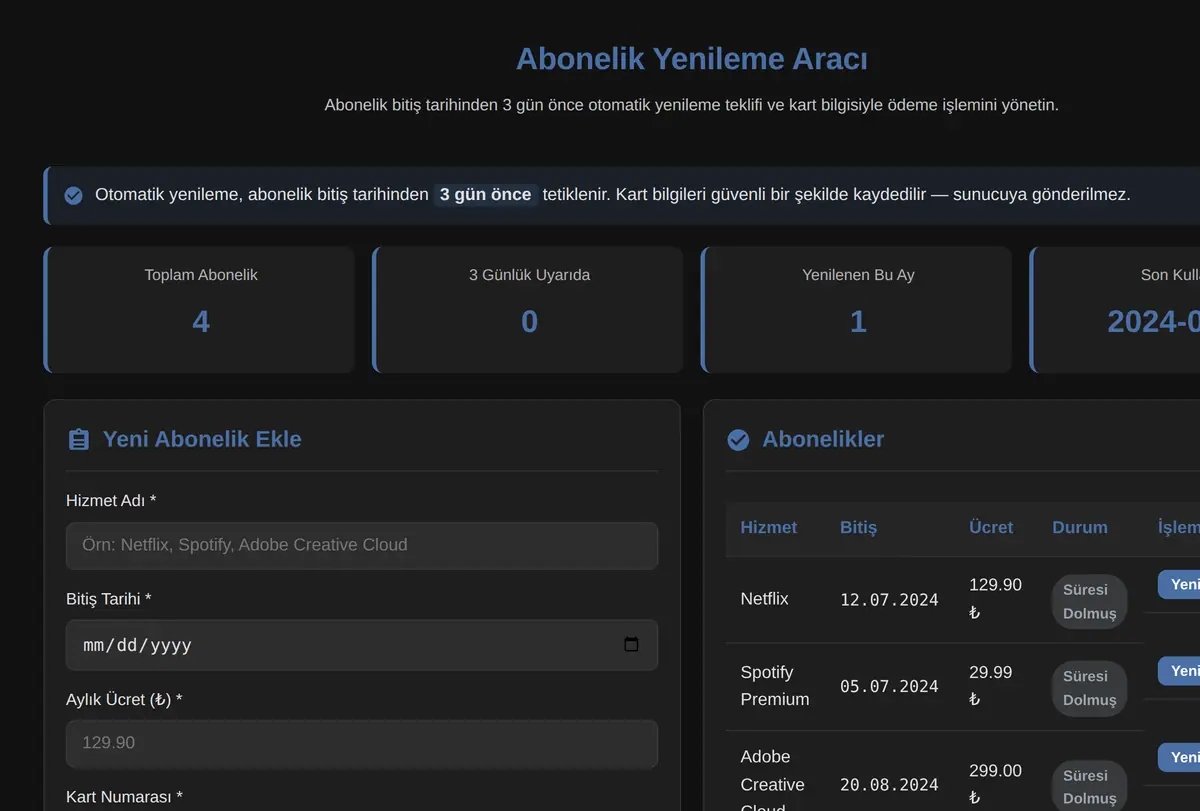Click the Yenile button in Adobe Creative Cloud row
1200x811 pixels.
1180,757
